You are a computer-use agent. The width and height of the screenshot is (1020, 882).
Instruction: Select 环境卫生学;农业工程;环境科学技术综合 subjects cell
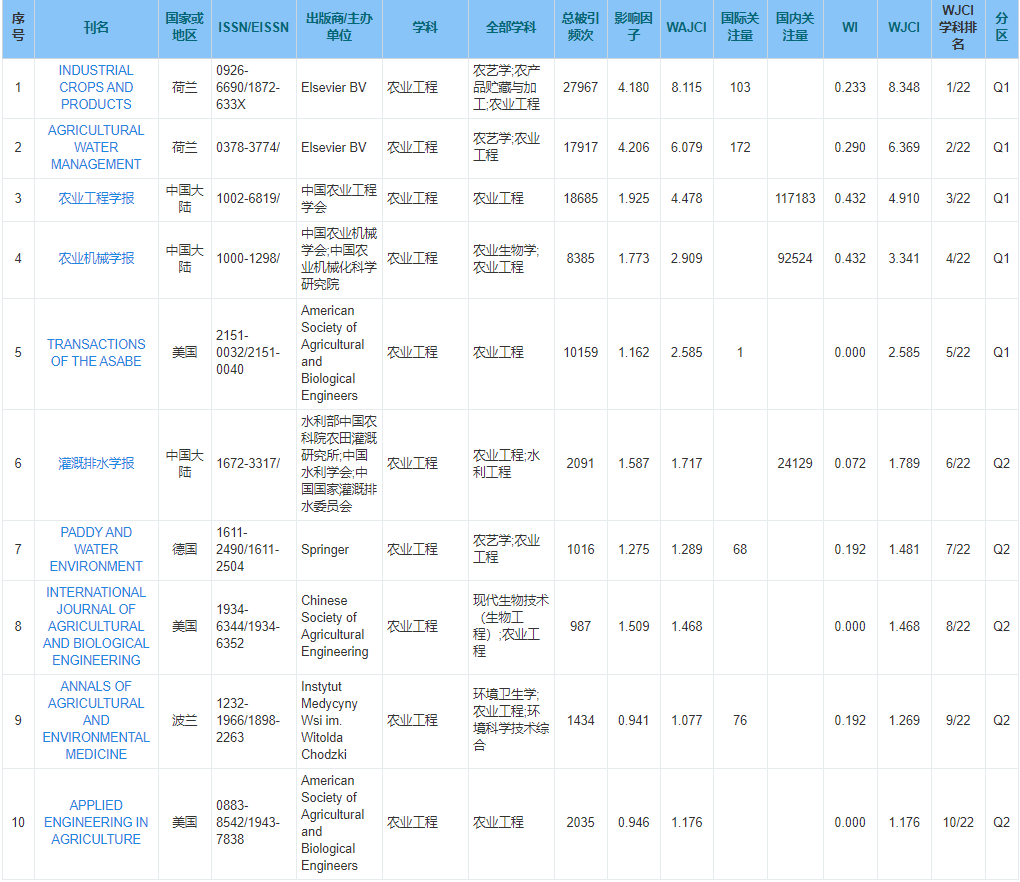(x=511, y=720)
